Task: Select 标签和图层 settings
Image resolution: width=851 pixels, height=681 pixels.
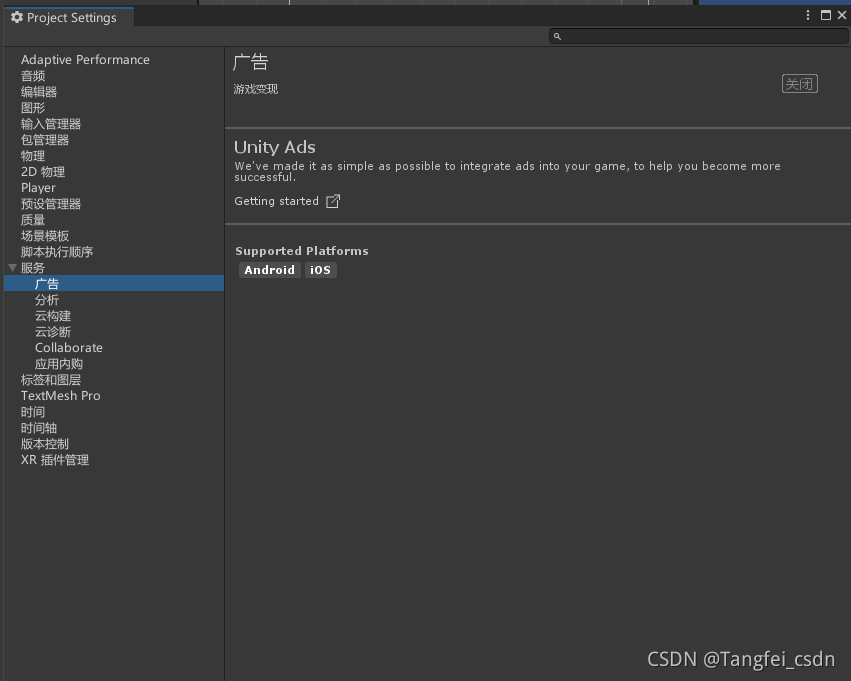Action: [x=50, y=380]
